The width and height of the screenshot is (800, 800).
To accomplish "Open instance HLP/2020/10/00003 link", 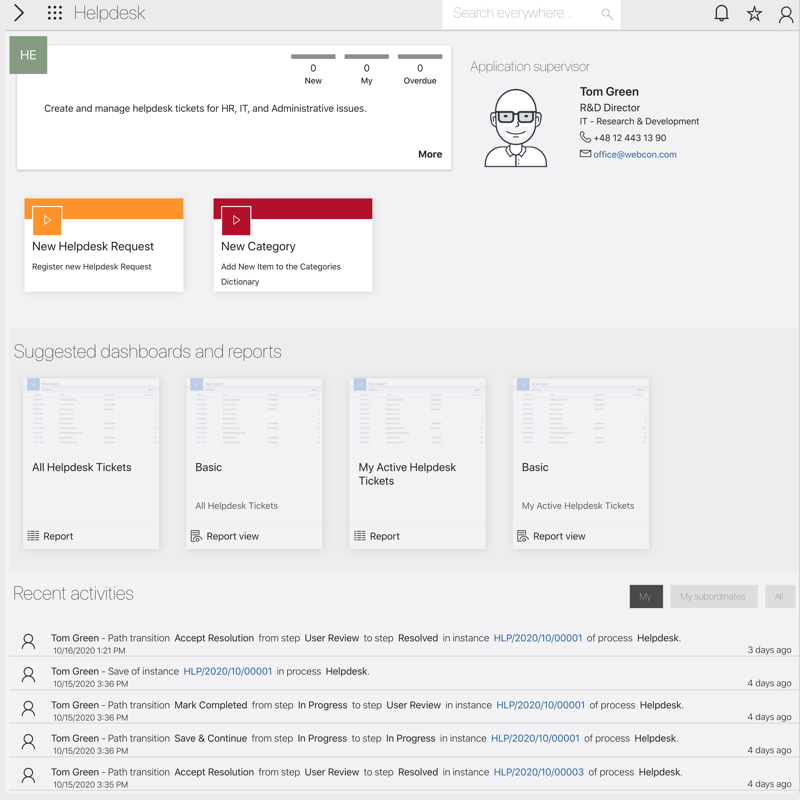I will pyautogui.click(x=538, y=772).
